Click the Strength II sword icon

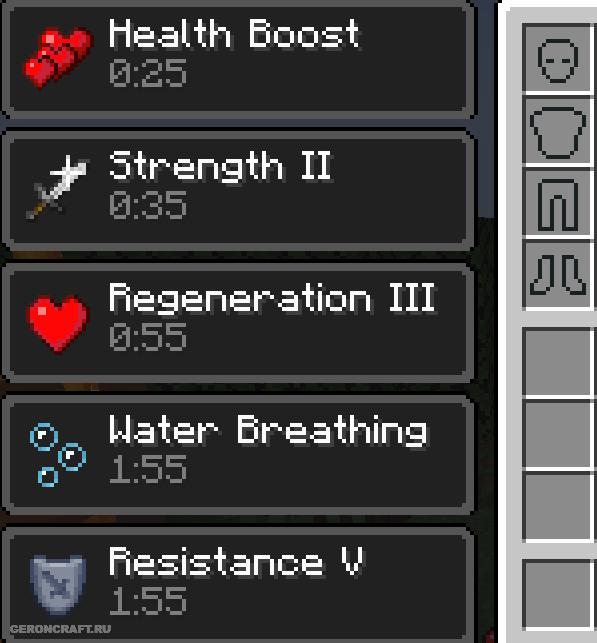[57, 187]
